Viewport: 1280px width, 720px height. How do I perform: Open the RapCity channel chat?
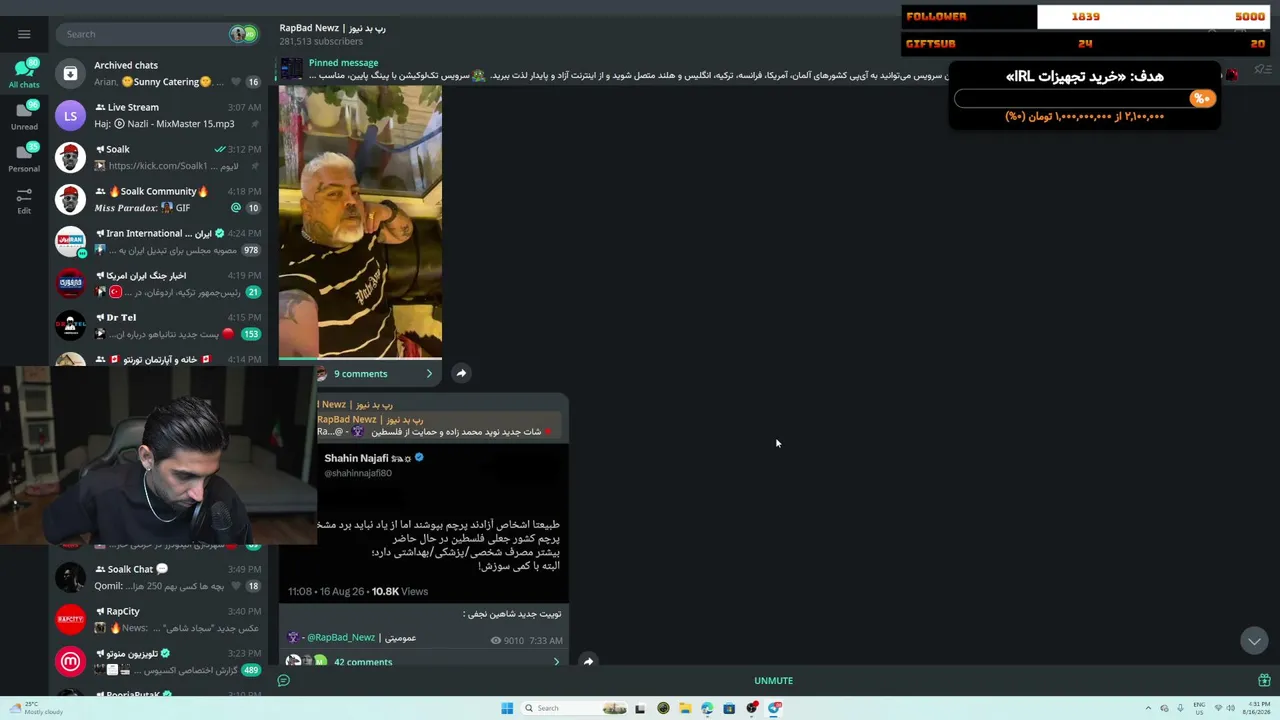[x=160, y=619]
